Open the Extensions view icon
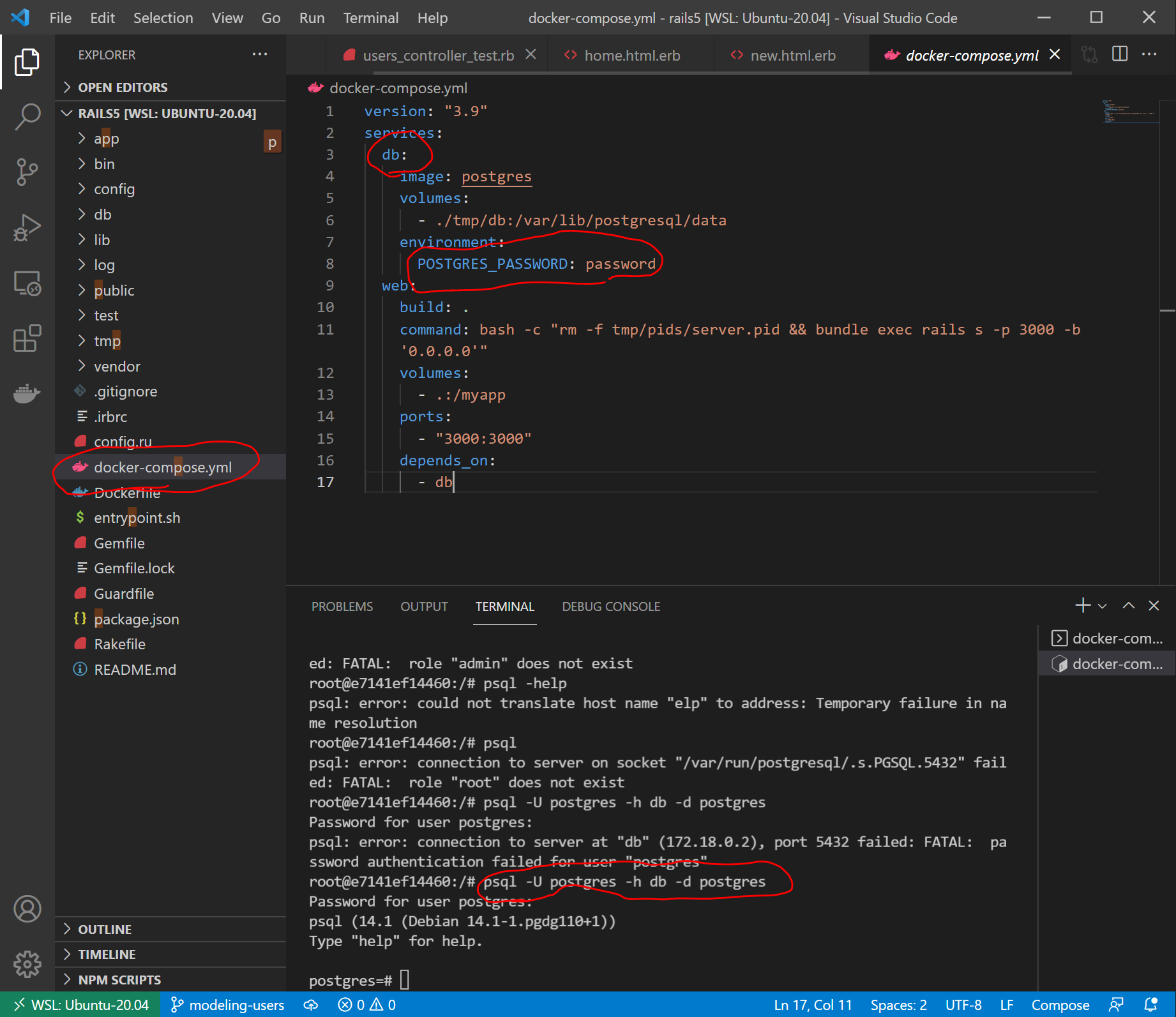1176x1017 pixels. [27, 338]
